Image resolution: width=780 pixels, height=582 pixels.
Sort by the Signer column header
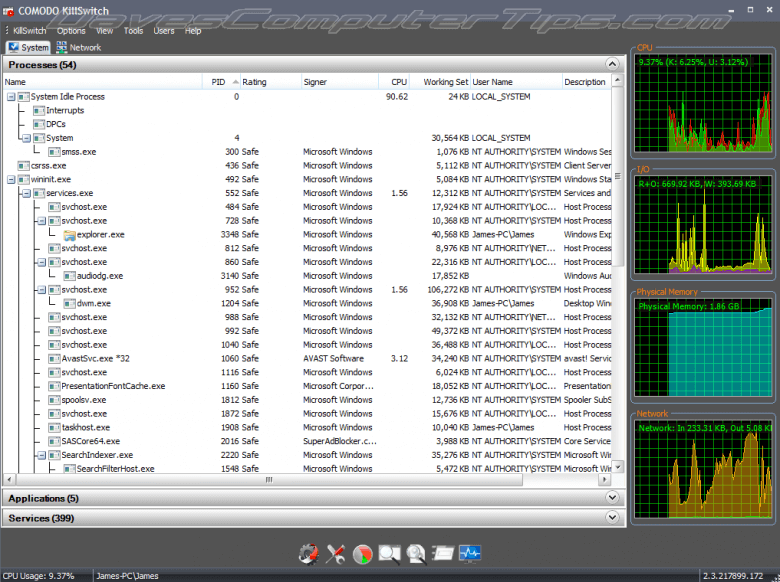tap(340, 82)
